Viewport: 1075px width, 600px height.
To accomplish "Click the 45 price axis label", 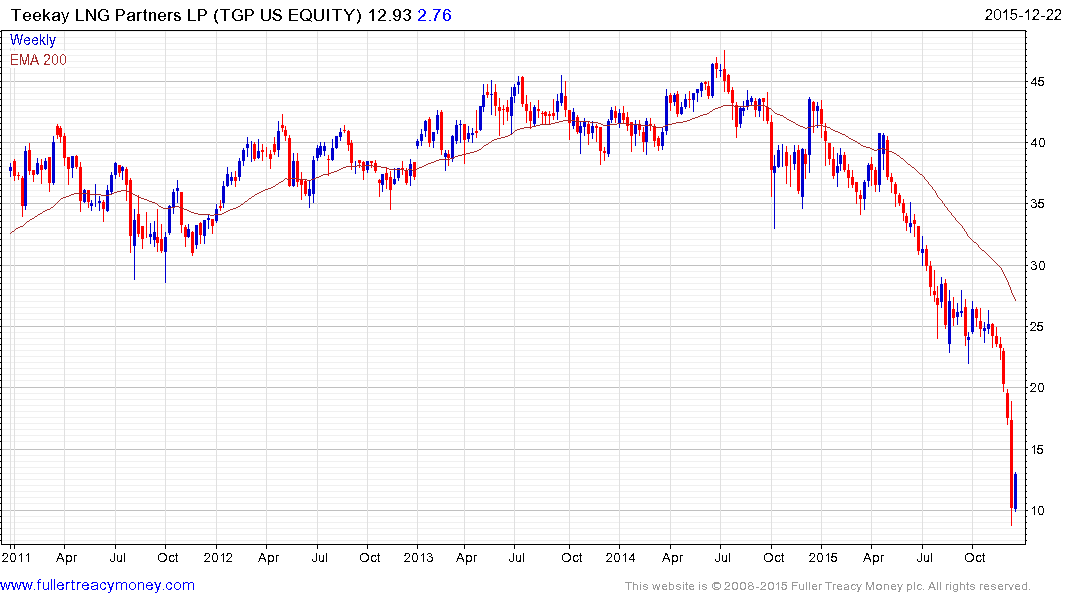I will point(1037,82).
